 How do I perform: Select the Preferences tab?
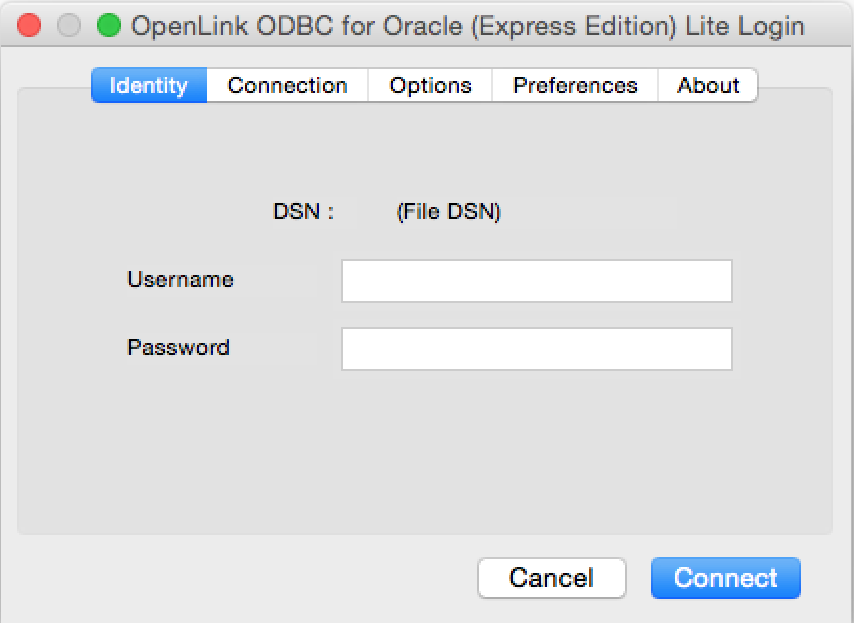click(575, 85)
